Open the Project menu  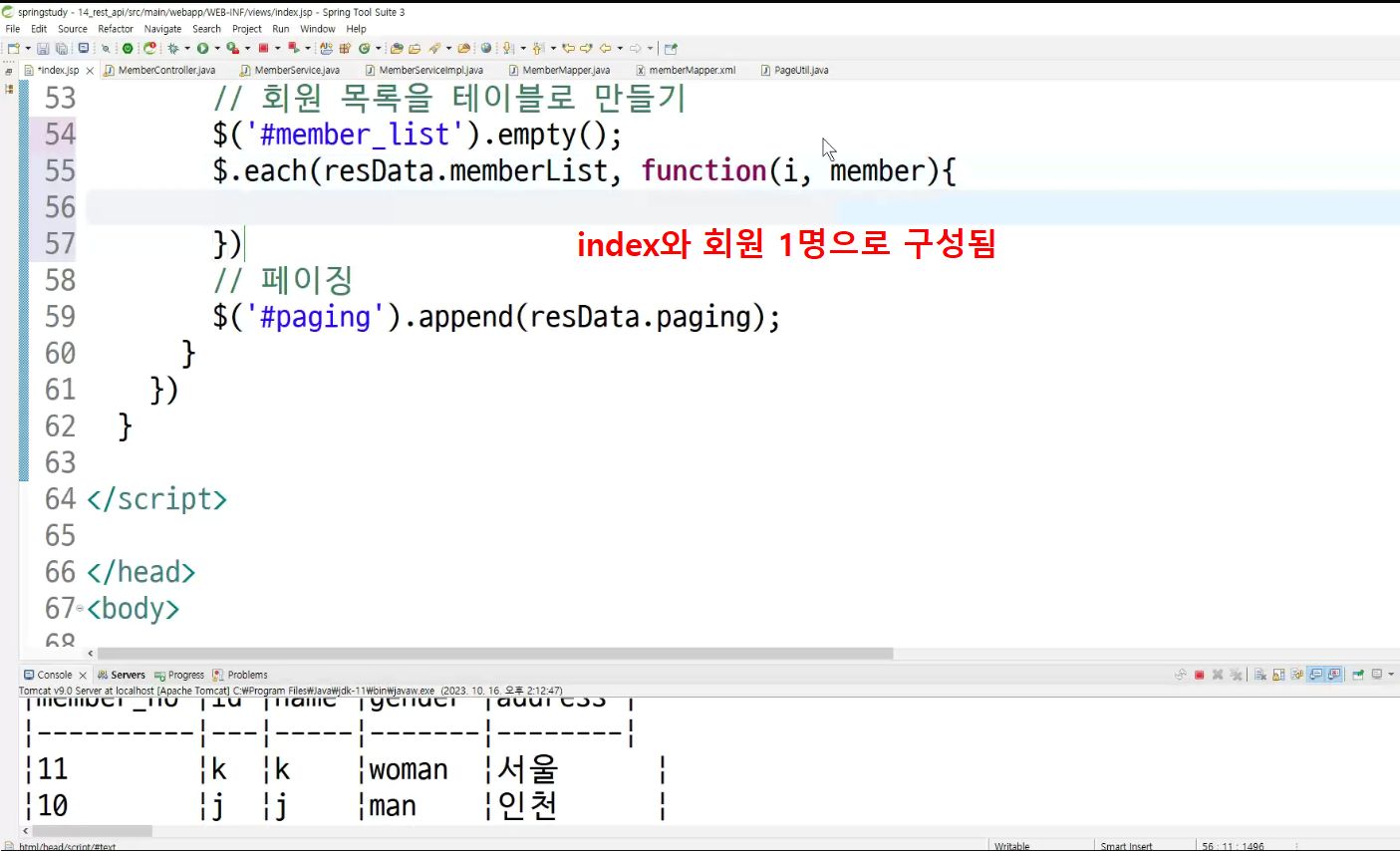pyautogui.click(x=247, y=29)
